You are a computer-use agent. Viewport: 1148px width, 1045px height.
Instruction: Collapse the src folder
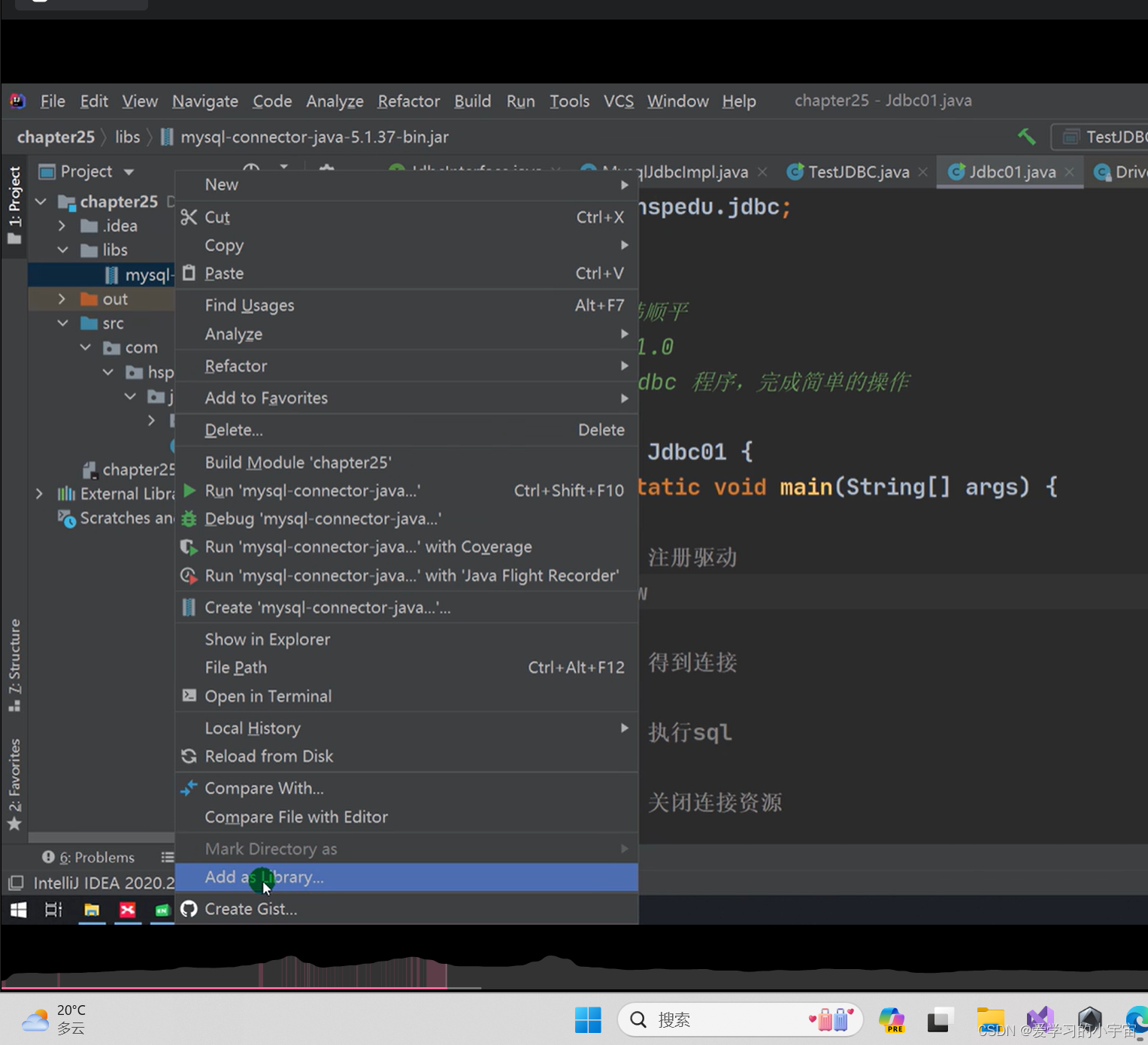point(62,323)
